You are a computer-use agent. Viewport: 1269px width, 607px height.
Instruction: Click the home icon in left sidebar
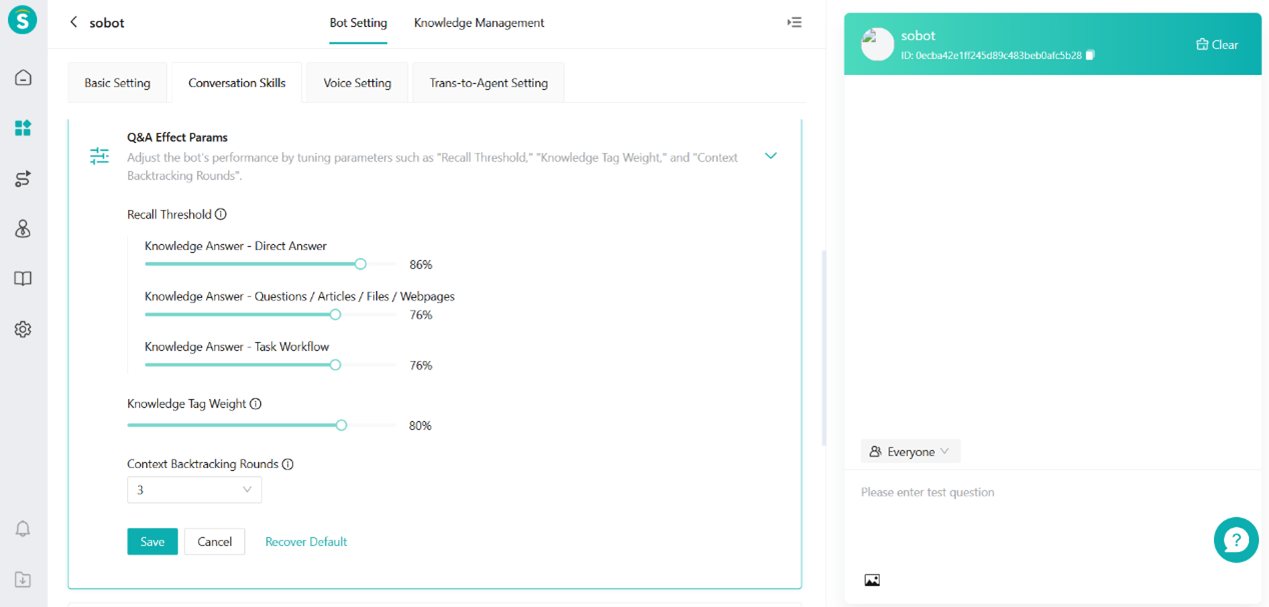coord(23,78)
